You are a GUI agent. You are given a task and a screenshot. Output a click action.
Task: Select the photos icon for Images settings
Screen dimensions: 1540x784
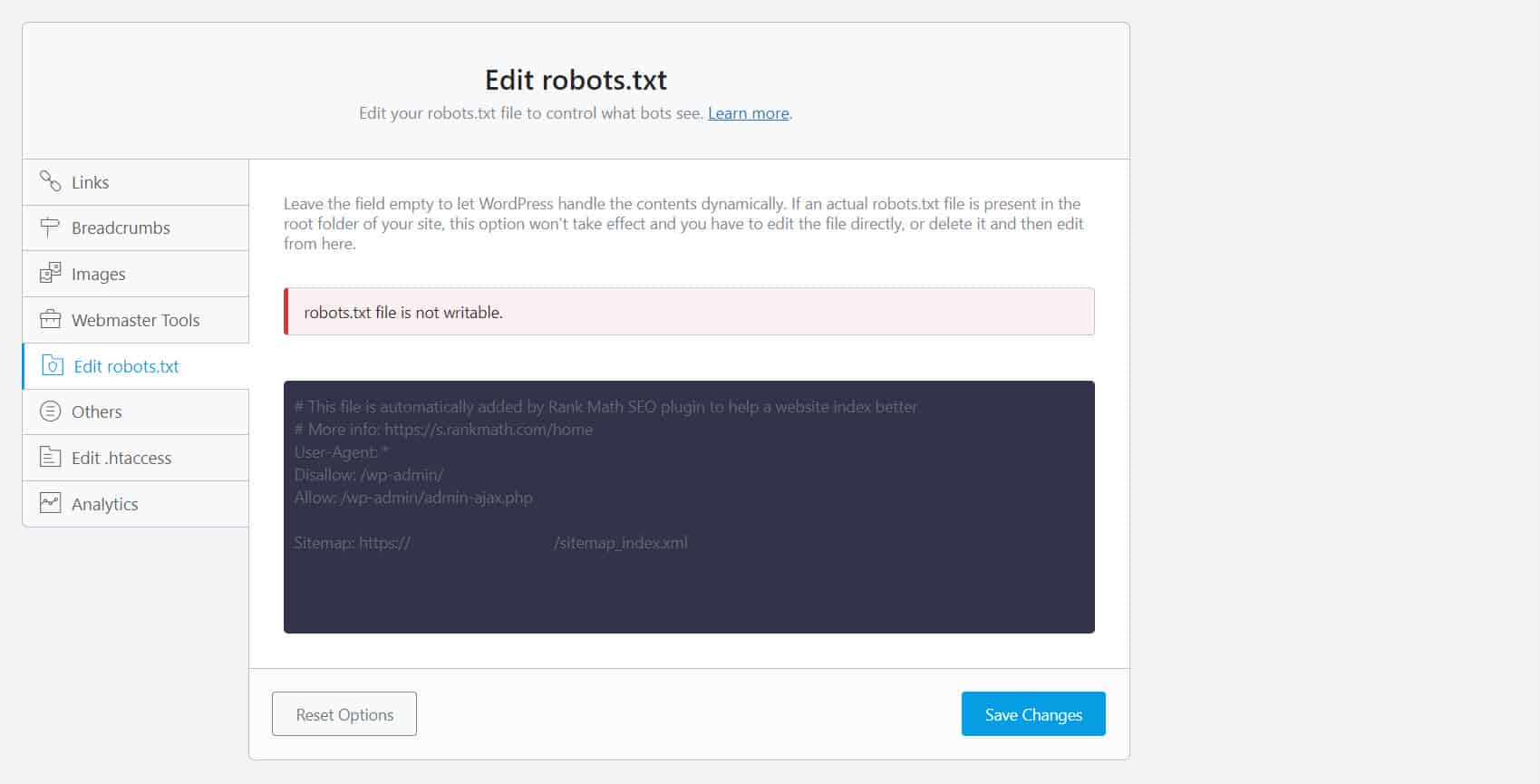tap(49, 273)
